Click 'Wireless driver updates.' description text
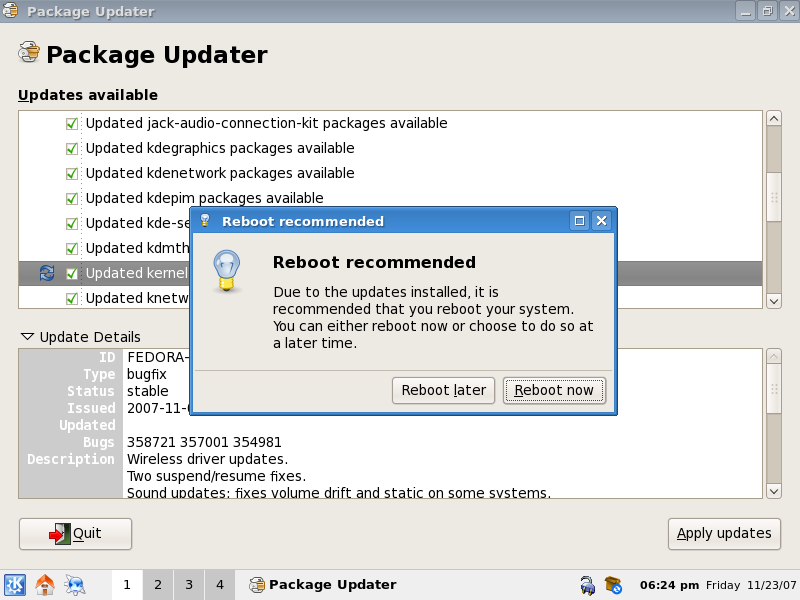This screenshot has height=600, width=800. pyautogui.click(x=207, y=459)
